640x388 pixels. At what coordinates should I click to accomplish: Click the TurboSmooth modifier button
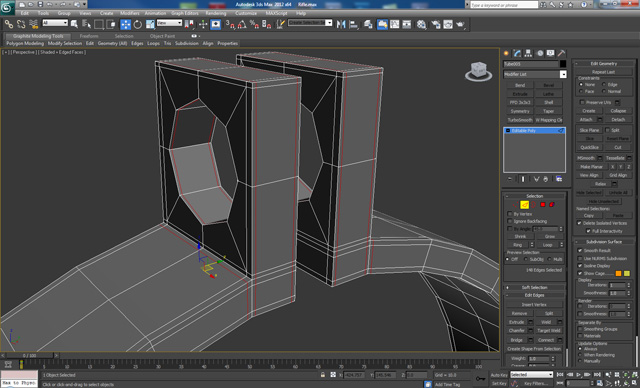pos(520,120)
